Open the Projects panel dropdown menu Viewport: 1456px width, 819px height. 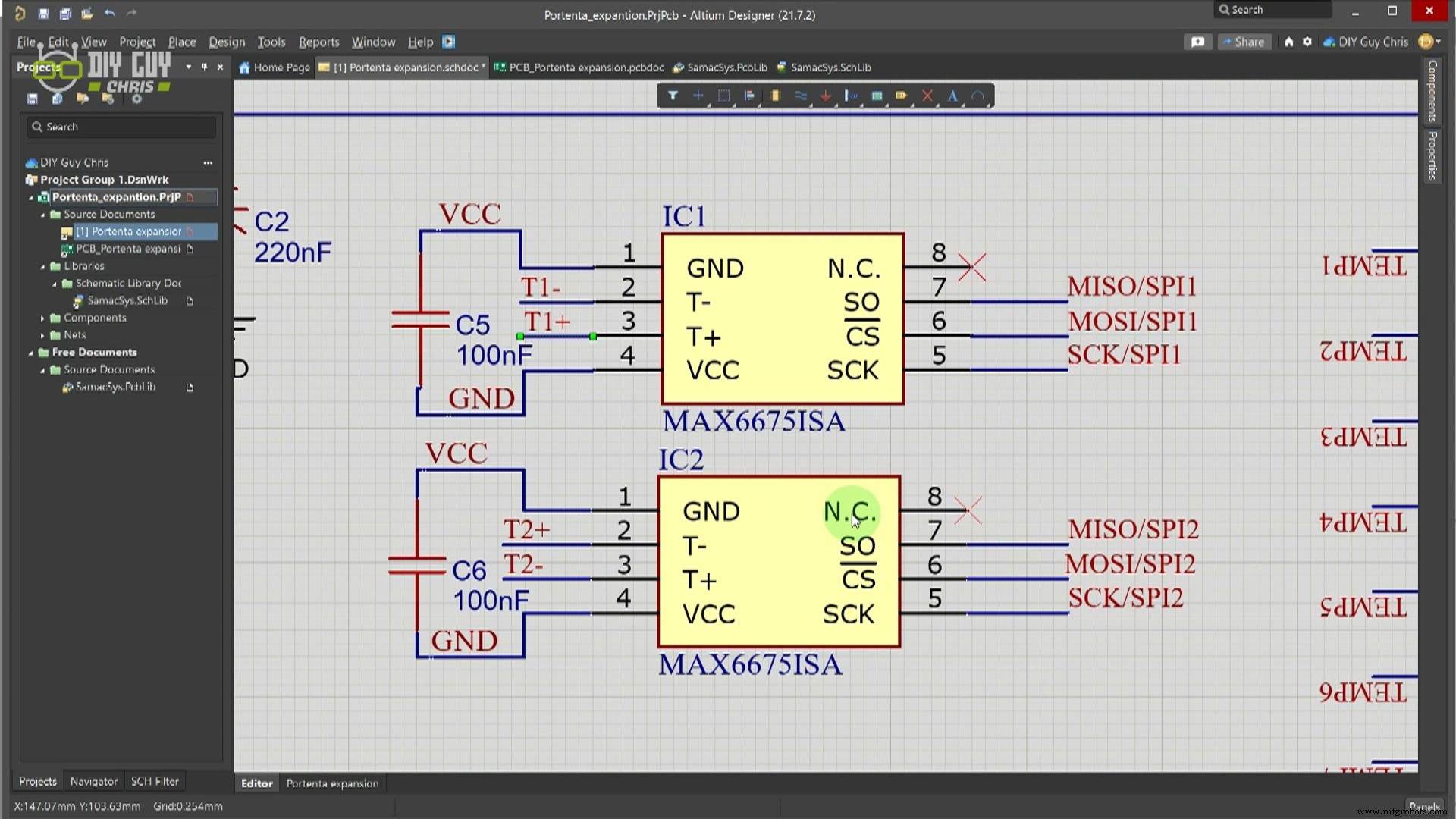click(188, 67)
